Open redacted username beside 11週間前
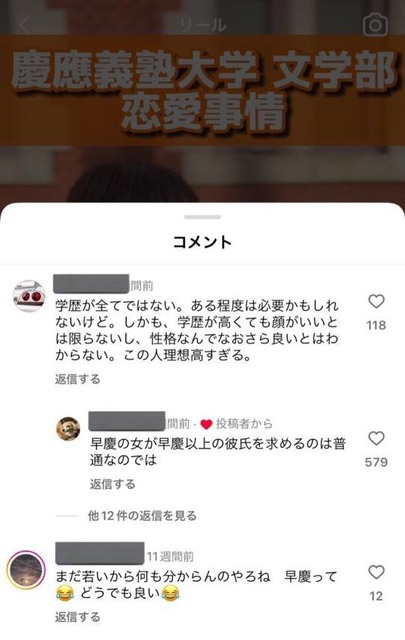 point(100,553)
